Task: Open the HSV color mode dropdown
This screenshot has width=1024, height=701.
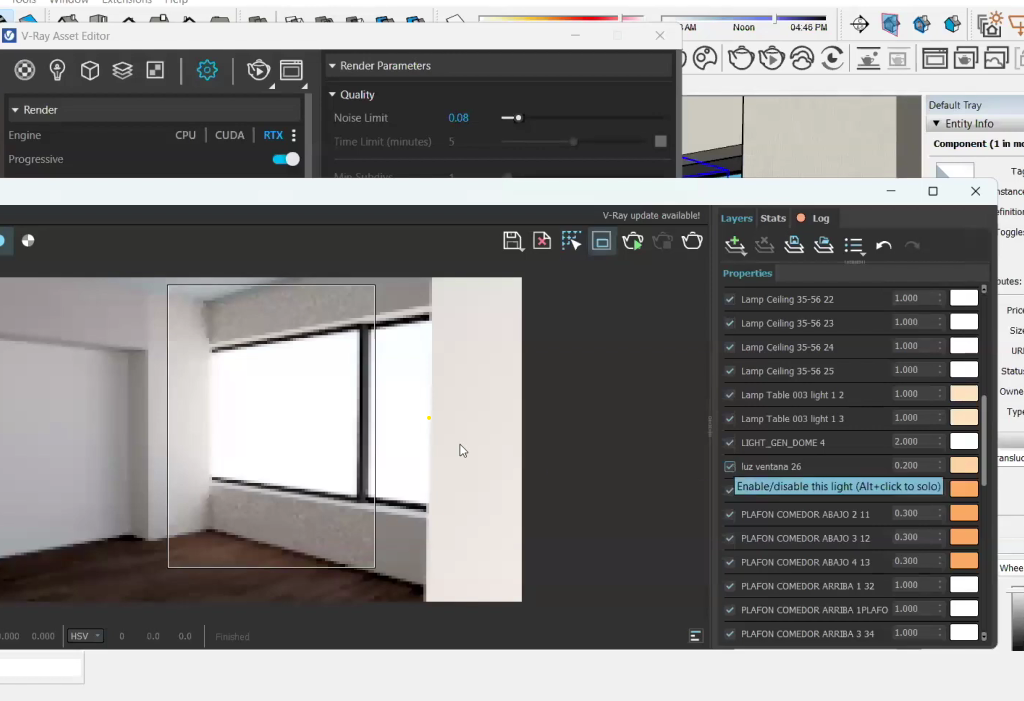Action: [85, 636]
